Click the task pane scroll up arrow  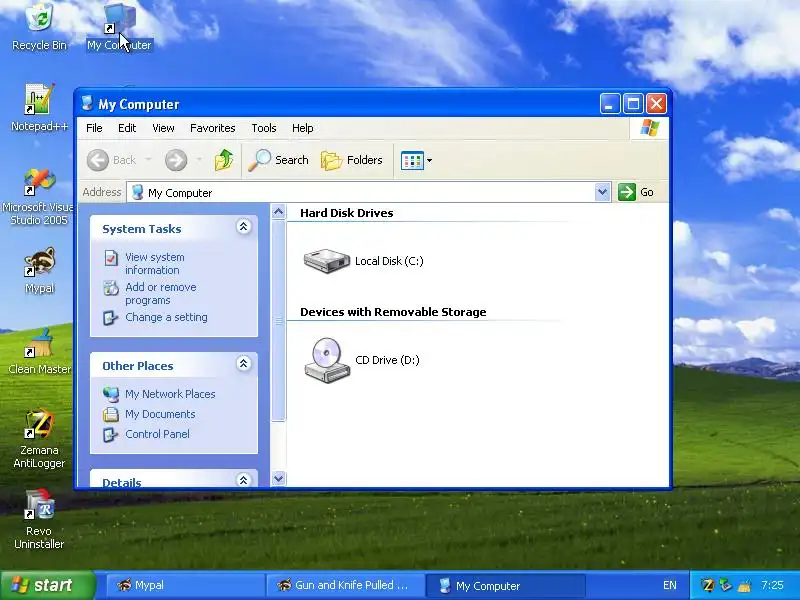[x=278, y=211]
